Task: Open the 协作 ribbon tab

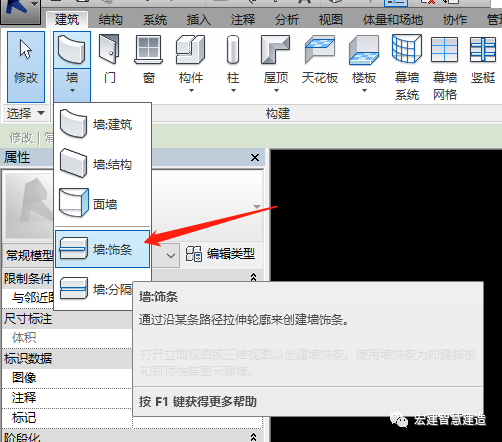Action: (x=455, y=20)
